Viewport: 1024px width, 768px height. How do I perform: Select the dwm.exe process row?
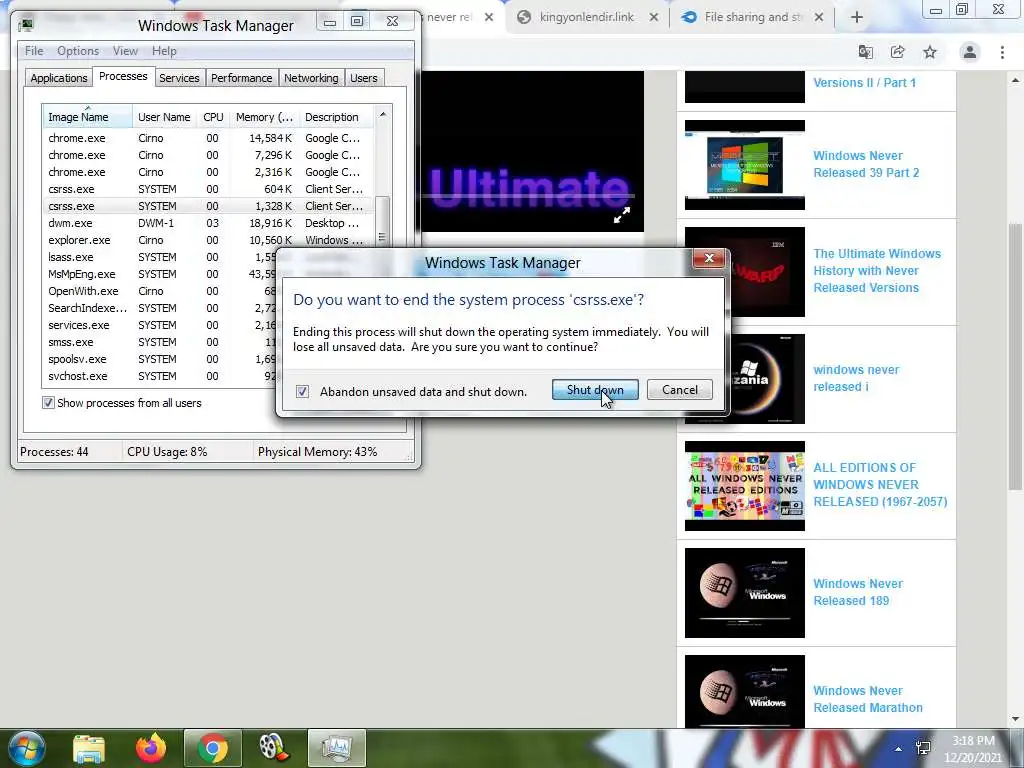coord(208,223)
